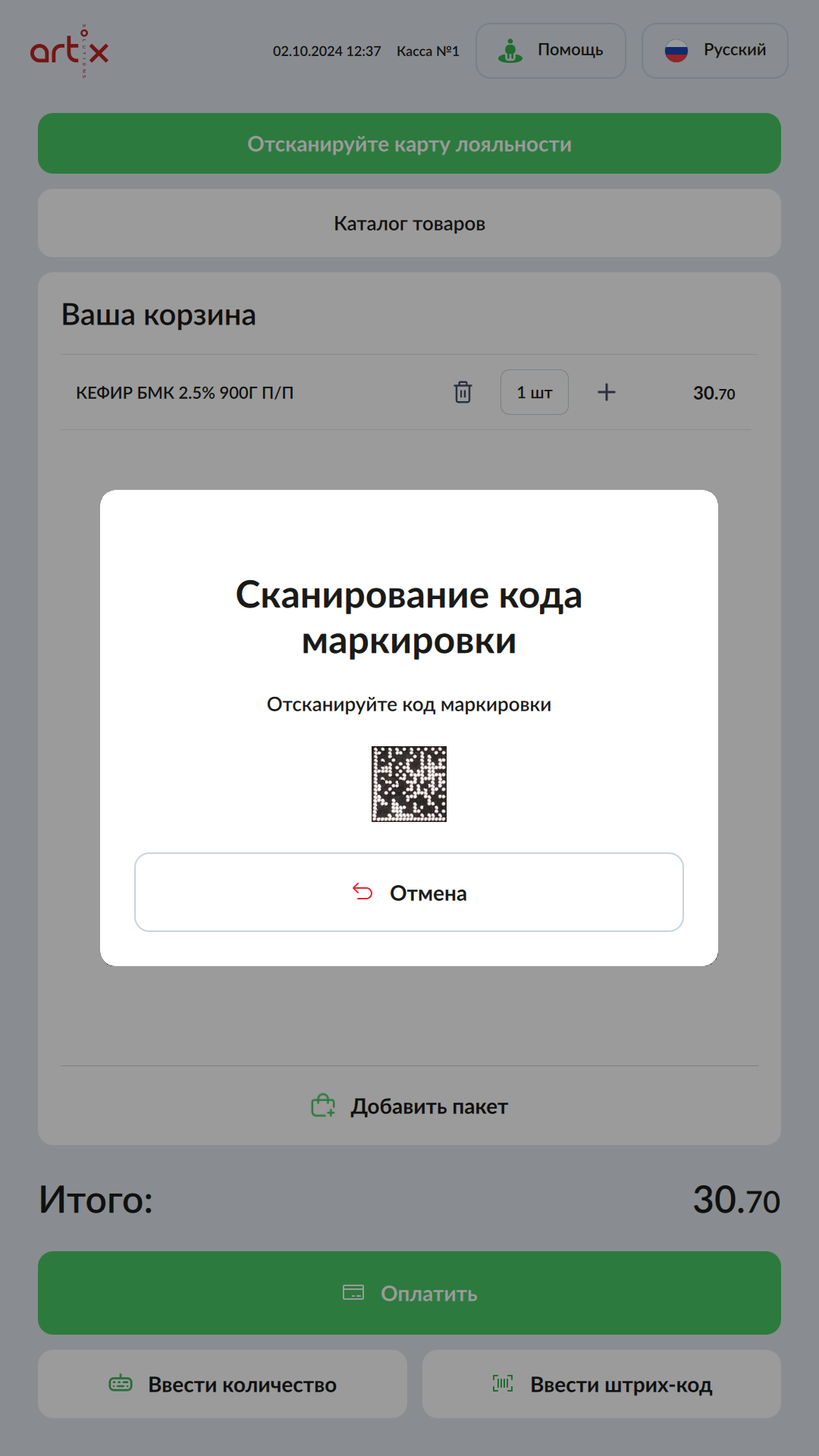
Task: Click the 1 шт quantity field
Action: coord(535,392)
